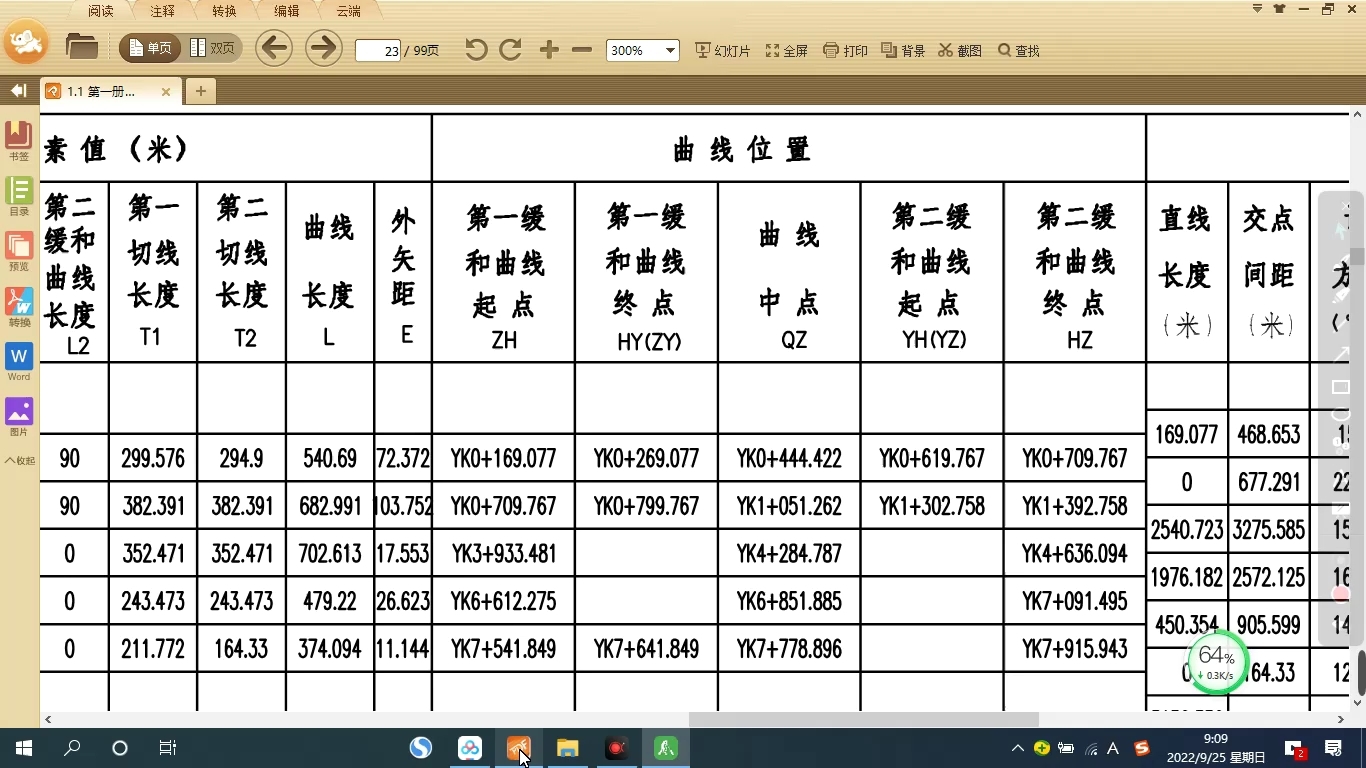This screenshot has height=768, width=1366.
Task: Close the 1.1 第一册 document tab
Action: pyautogui.click(x=166, y=91)
